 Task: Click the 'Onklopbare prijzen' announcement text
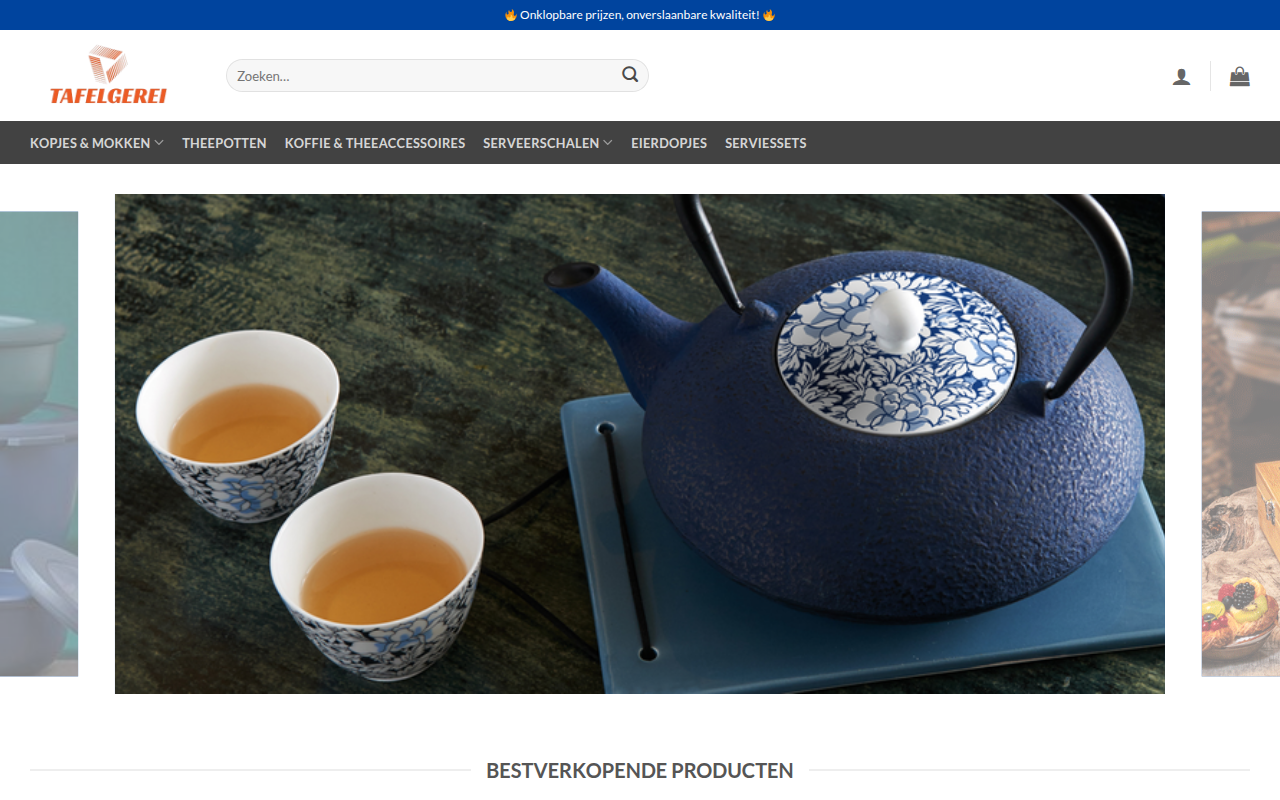coord(640,15)
